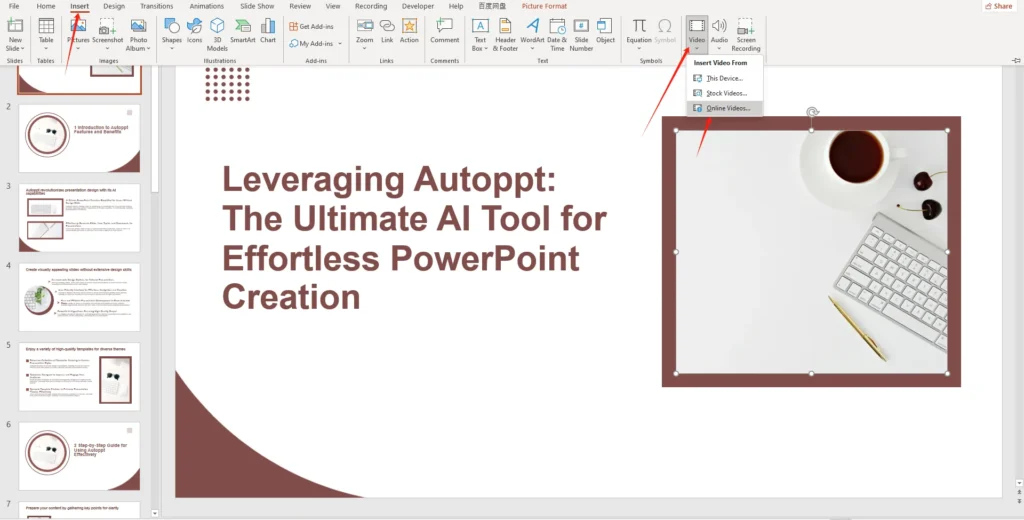The width and height of the screenshot is (1024, 520).
Task: Switch to the Transitions tab
Action: click(157, 6)
